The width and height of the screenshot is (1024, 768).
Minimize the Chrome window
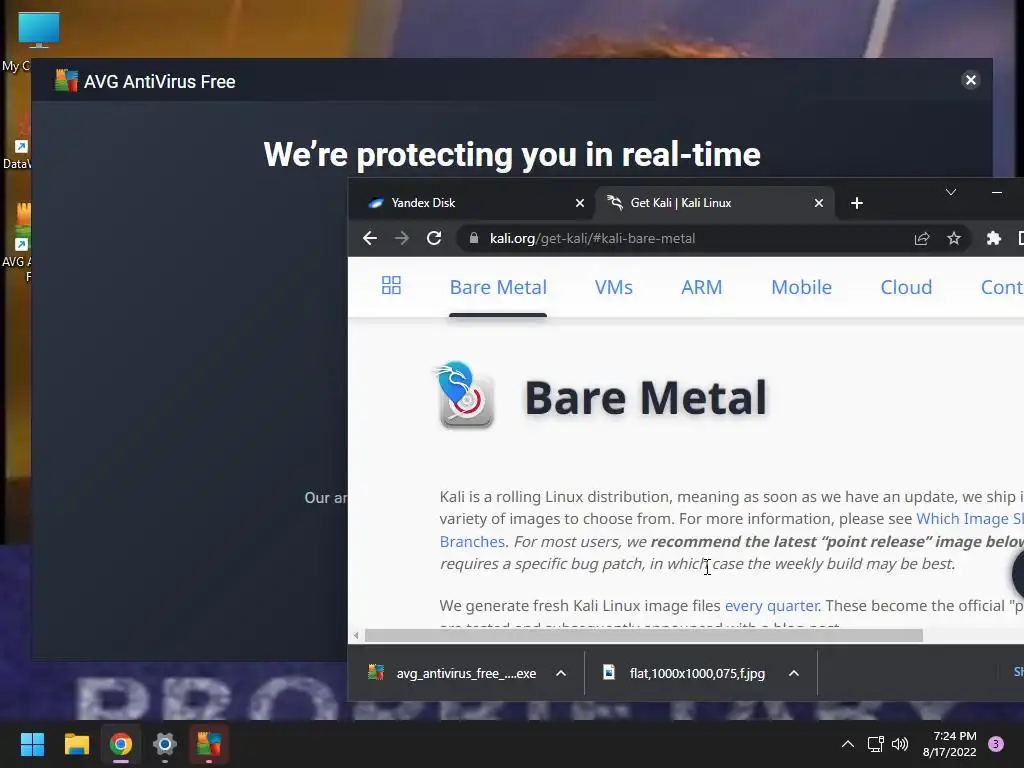click(997, 192)
